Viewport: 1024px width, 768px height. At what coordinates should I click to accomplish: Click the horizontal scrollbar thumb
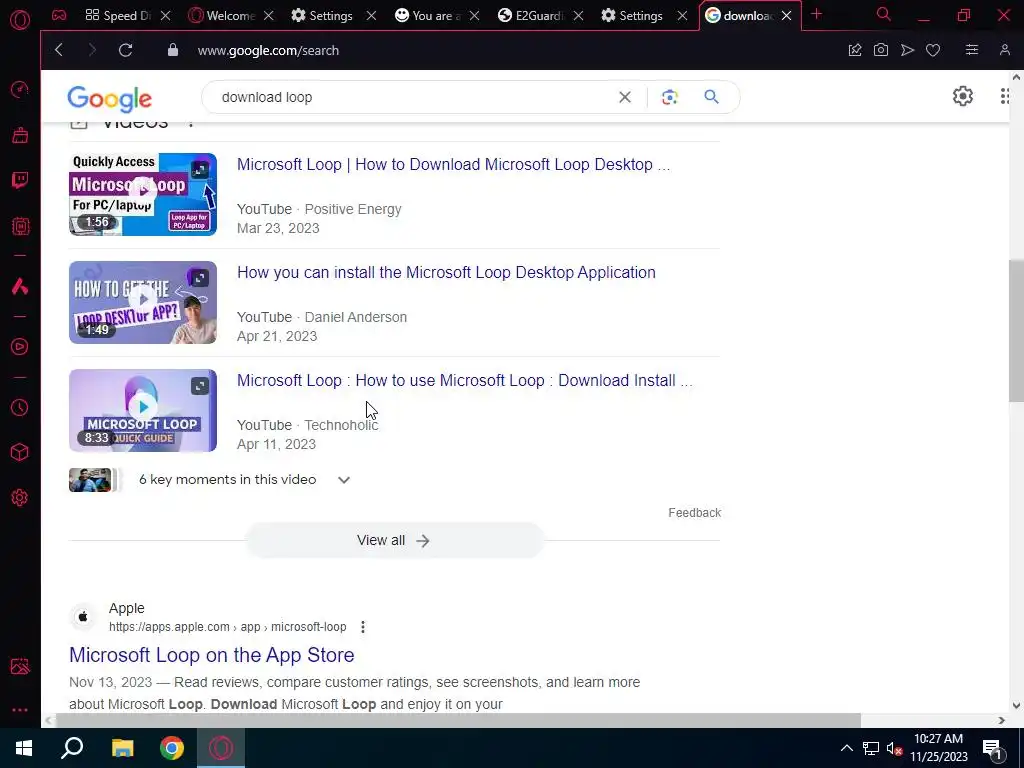click(x=458, y=720)
